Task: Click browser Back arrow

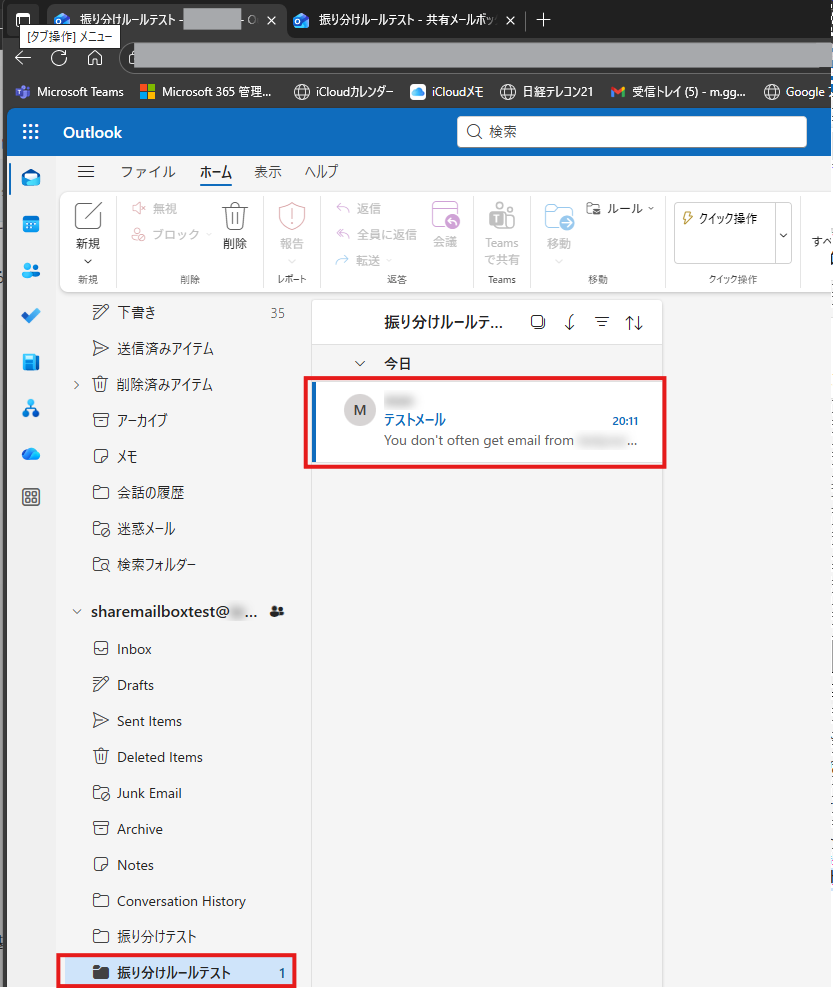Action: 23,58
